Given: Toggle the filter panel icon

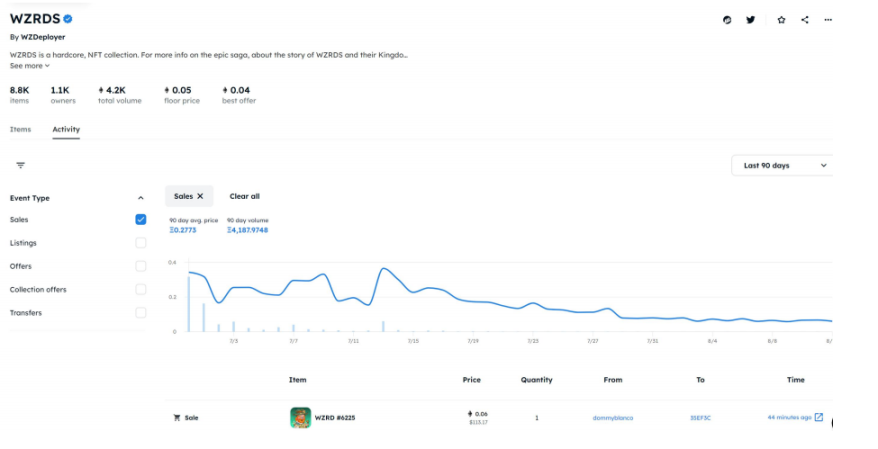Looking at the screenshot, I should coord(20,165).
